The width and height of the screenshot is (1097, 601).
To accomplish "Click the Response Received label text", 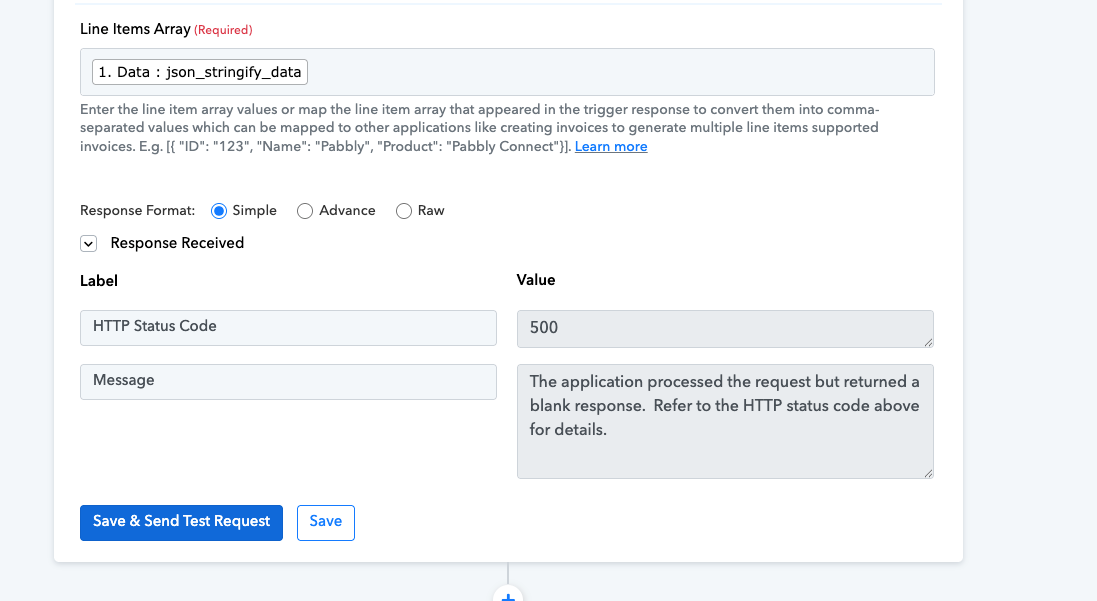I will pyautogui.click(x=177, y=243).
